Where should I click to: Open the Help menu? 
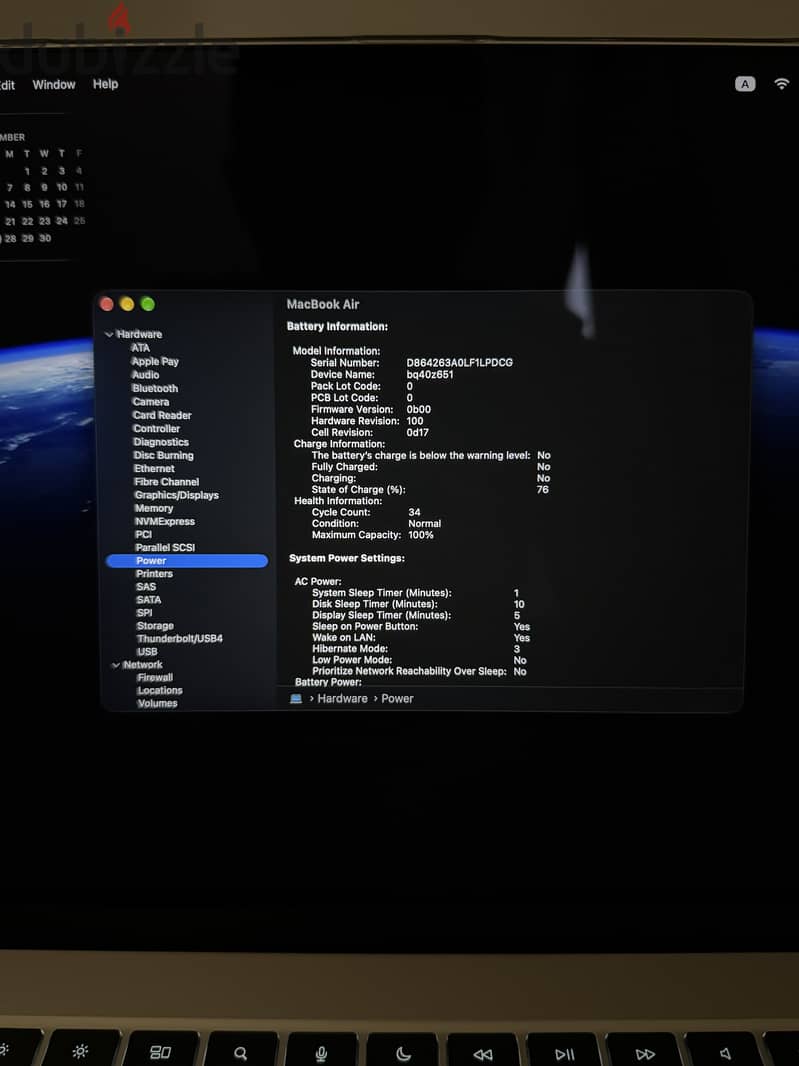tap(105, 84)
